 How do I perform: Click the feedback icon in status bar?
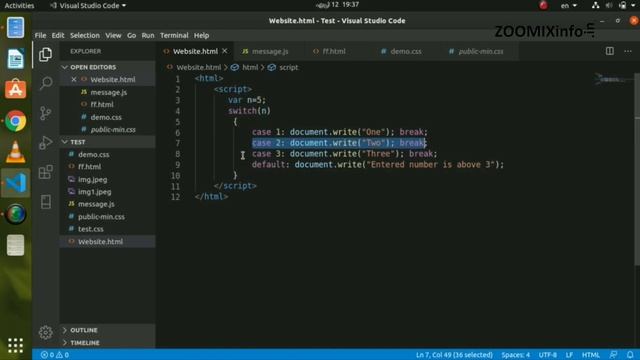pyautogui.click(x=613, y=355)
